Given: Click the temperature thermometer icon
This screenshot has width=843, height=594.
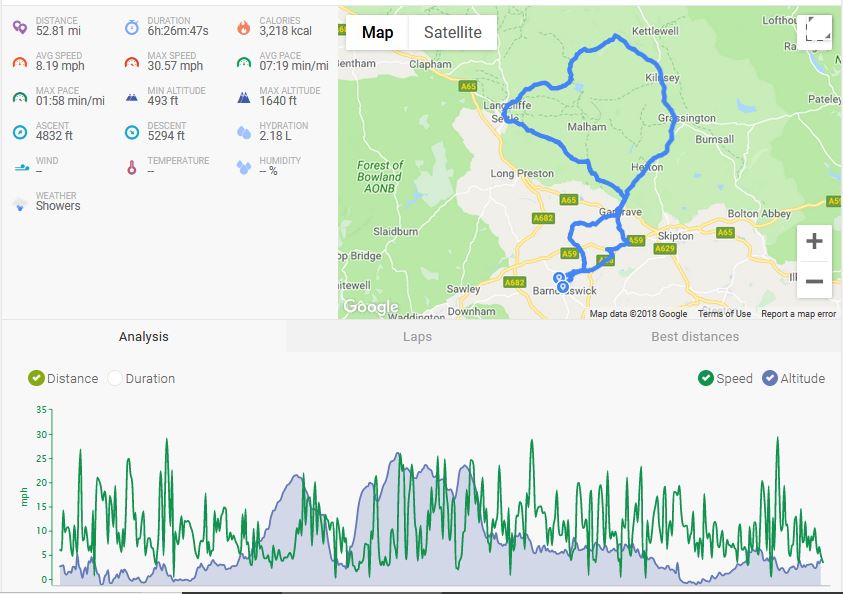Looking at the screenshot, I should click(x=132, y=167).
